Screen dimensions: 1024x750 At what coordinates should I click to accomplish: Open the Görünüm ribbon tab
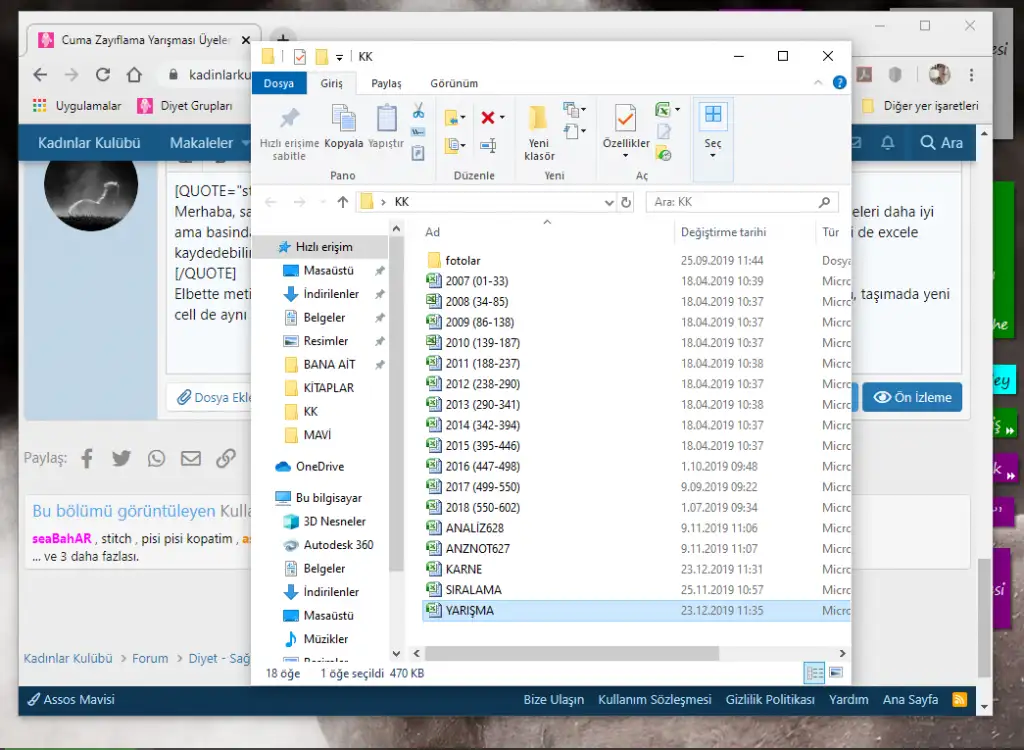pyautogui.click(x=453, y=84)
